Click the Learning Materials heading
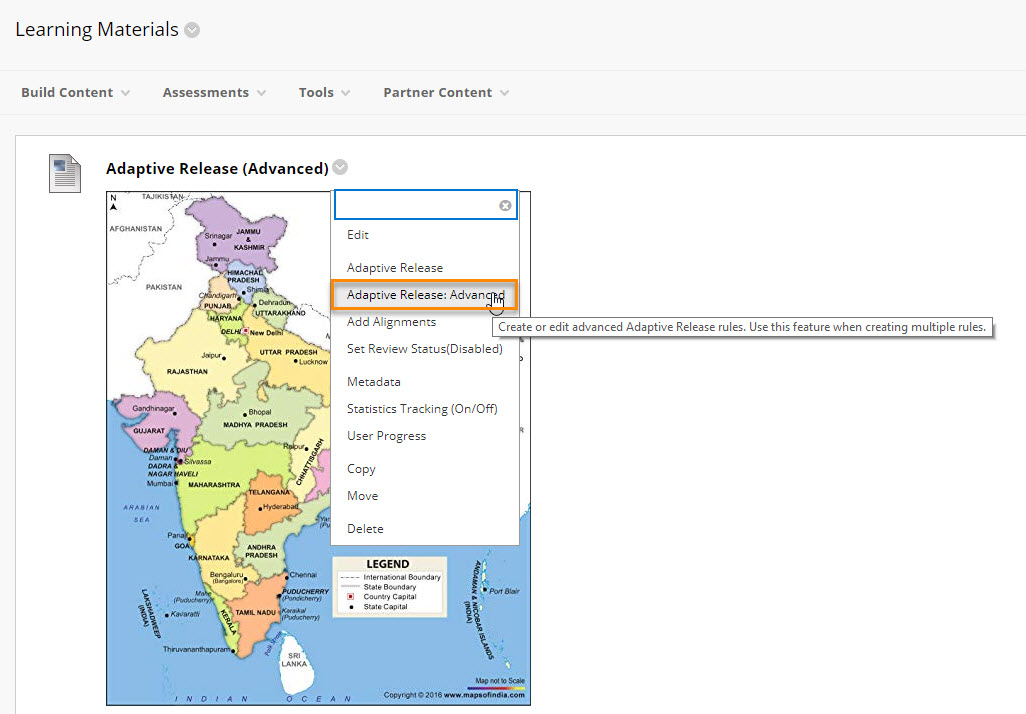This screenshot has height=714, width=1026. pyautogui.click(x=97, y=29)
